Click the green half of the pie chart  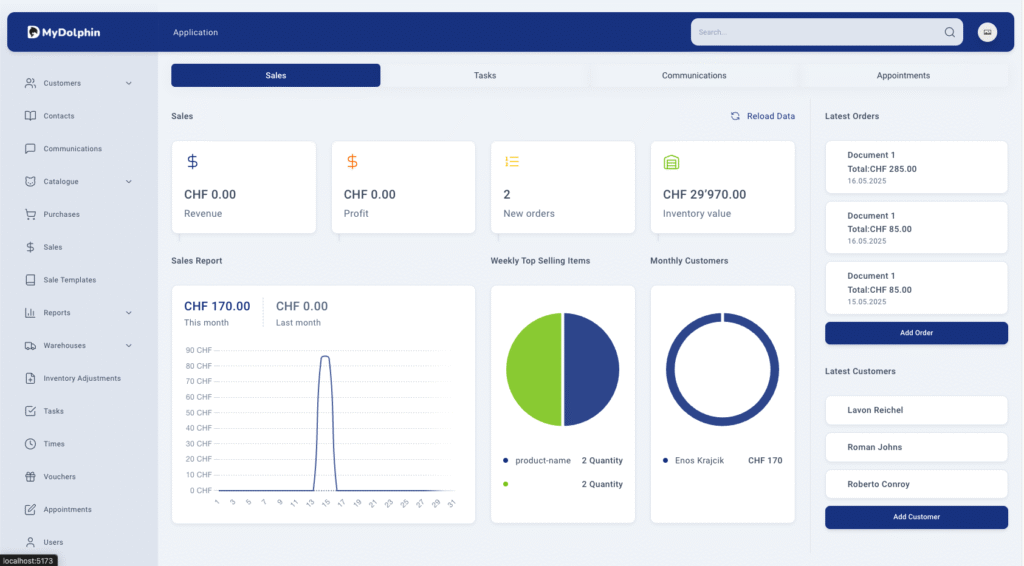point(534,370)
